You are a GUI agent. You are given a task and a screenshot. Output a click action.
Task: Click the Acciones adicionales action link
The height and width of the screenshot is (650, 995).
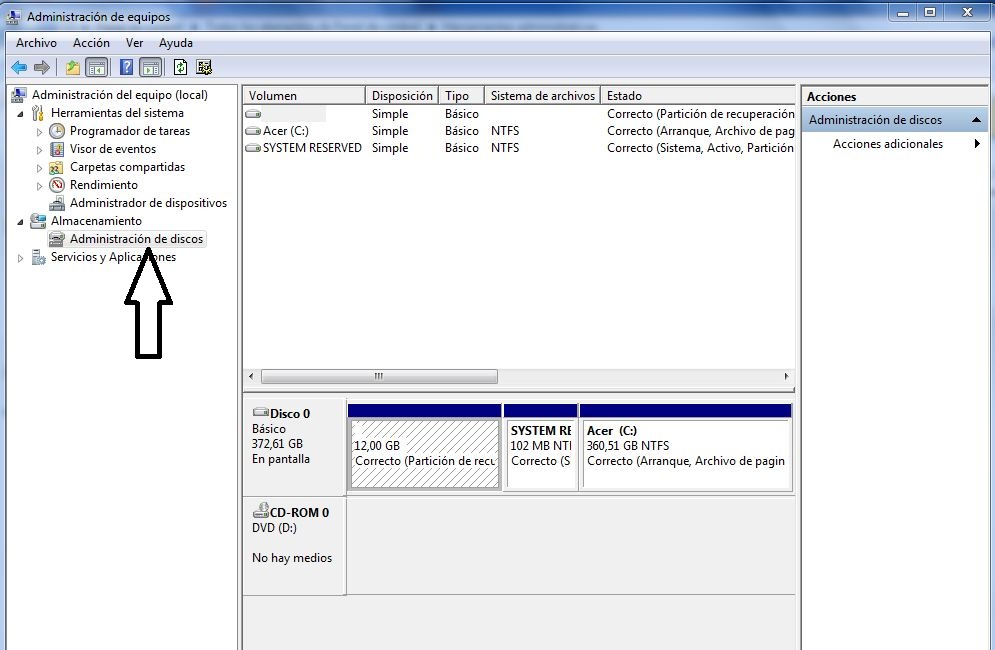pyautogui.click(x=888, y=144)
